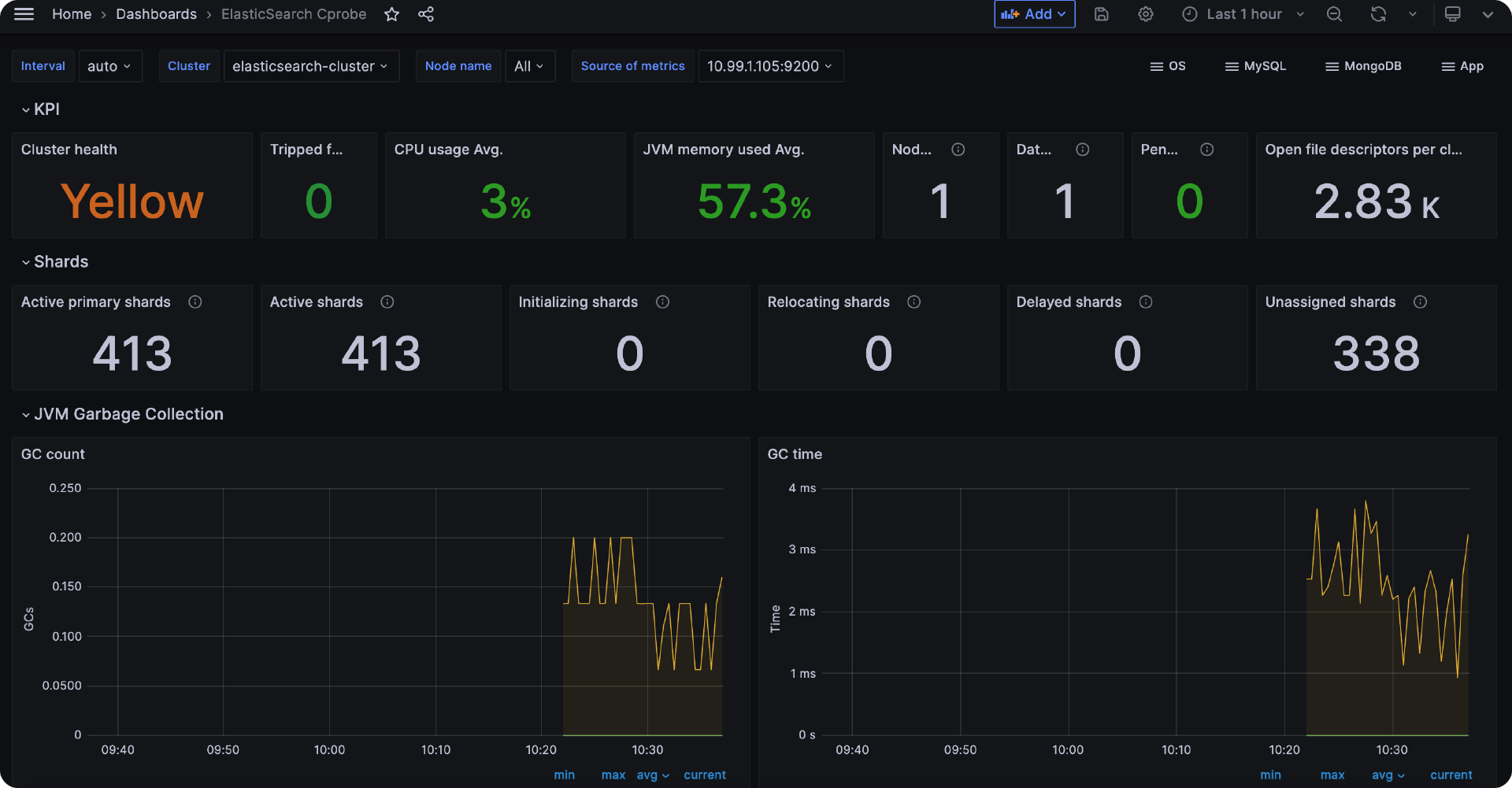
Task: Click the Yellow cluster health value
Action: [x=132, y=202]
